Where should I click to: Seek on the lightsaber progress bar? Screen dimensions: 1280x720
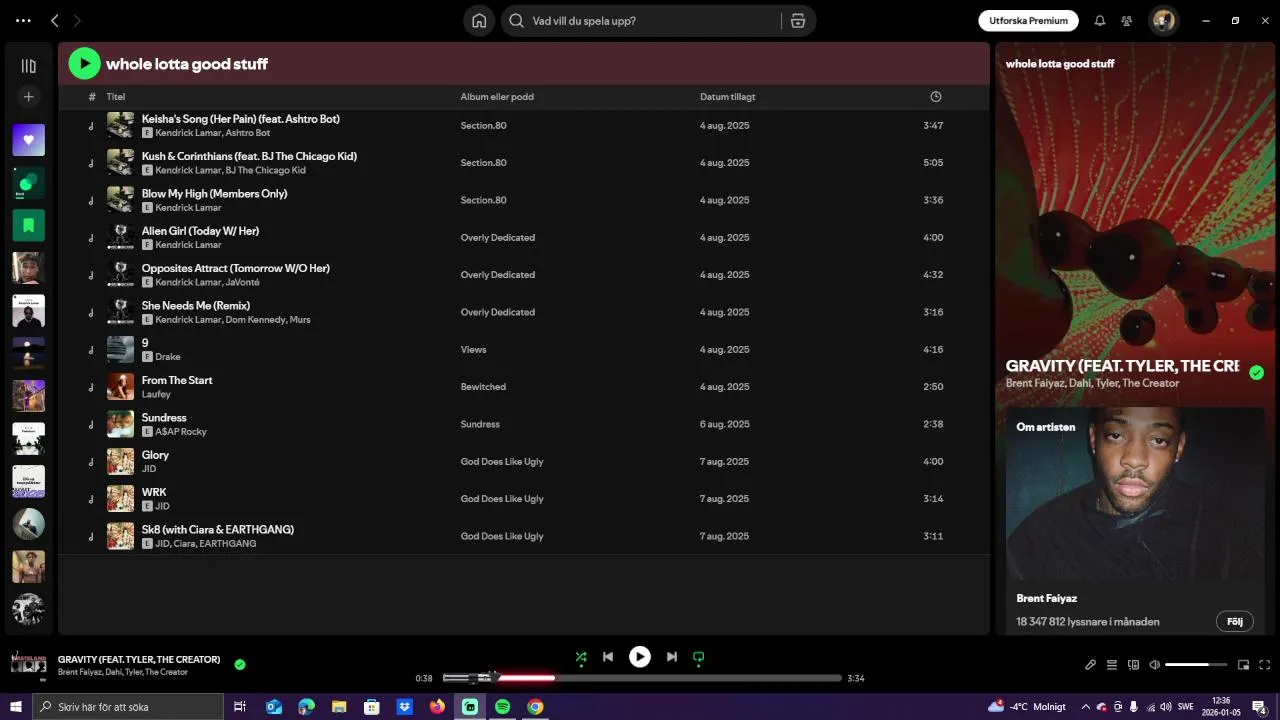point(642,678)
